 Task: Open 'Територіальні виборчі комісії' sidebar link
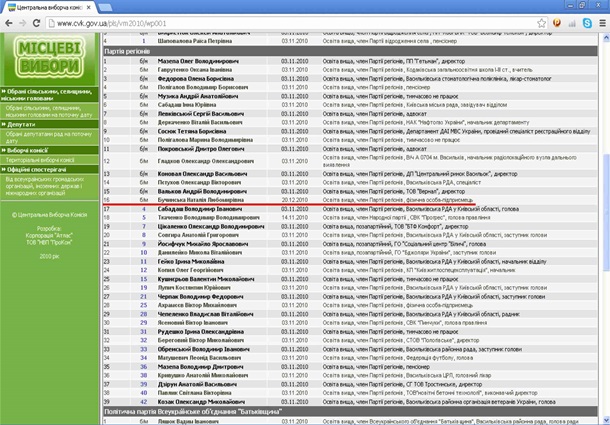(43, 159)
